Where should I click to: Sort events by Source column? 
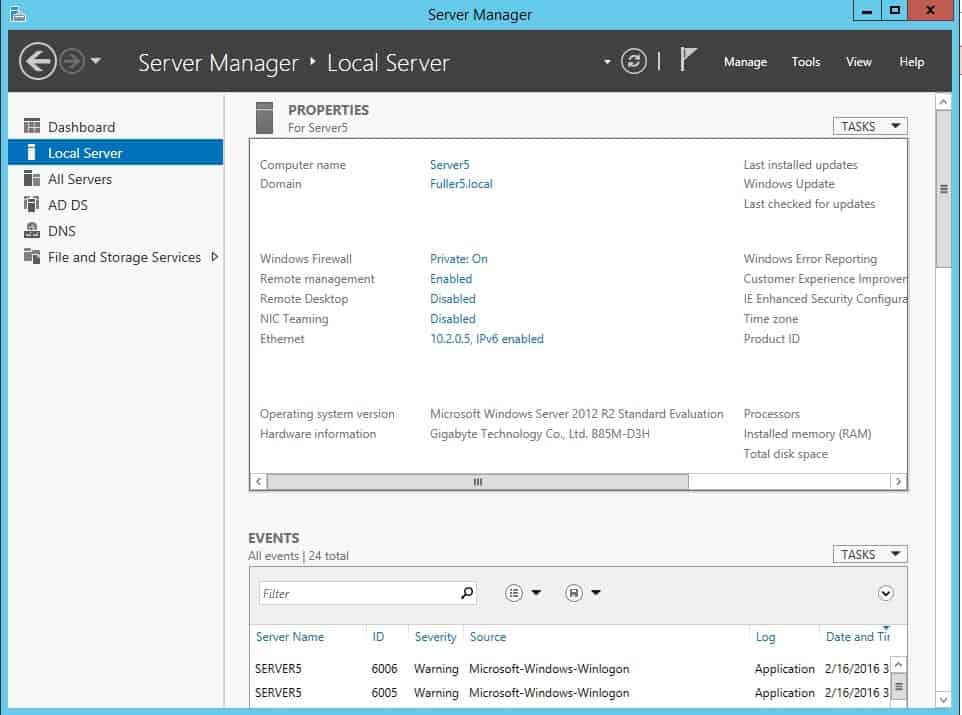[488, 637]
